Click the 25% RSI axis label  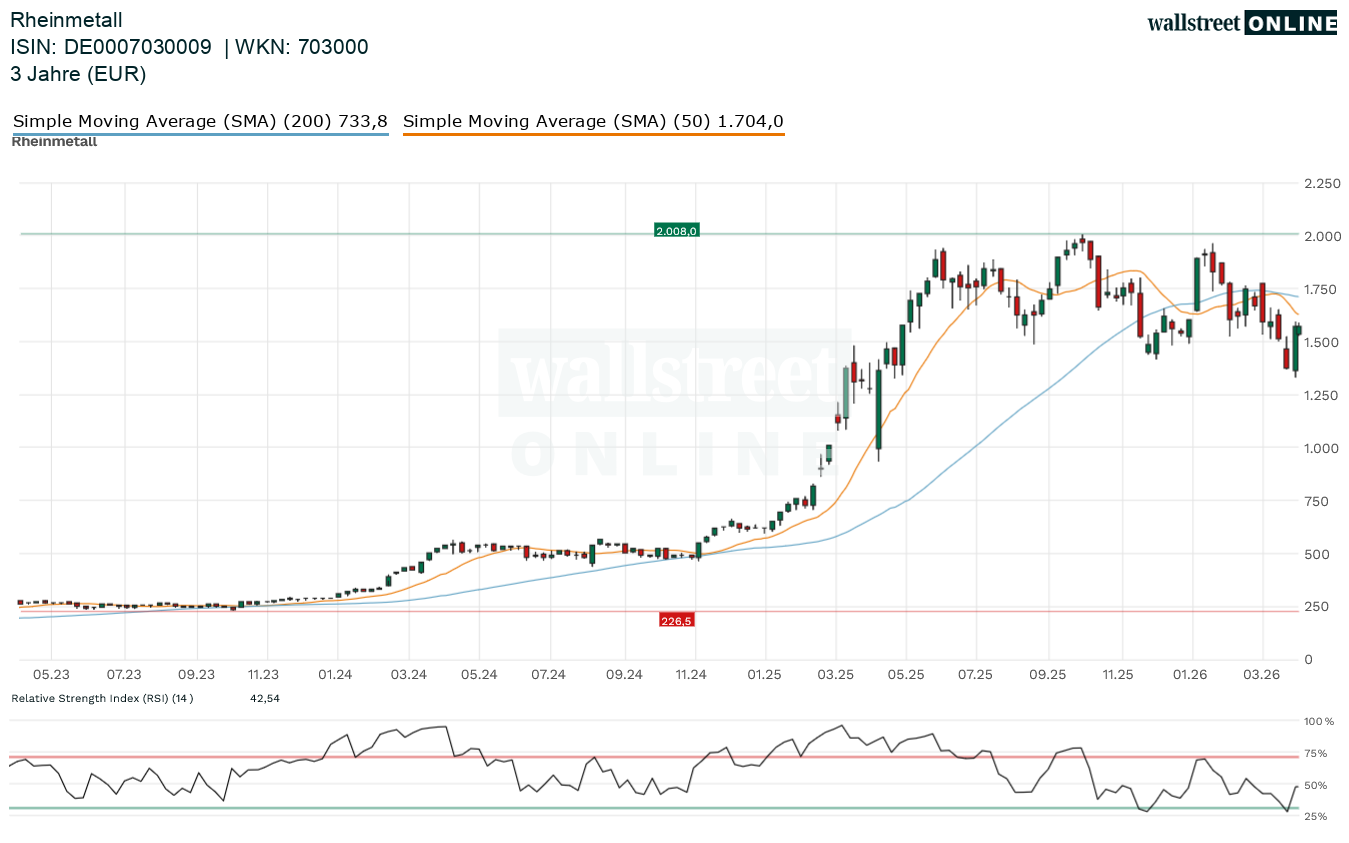[x=1315, y=817]
